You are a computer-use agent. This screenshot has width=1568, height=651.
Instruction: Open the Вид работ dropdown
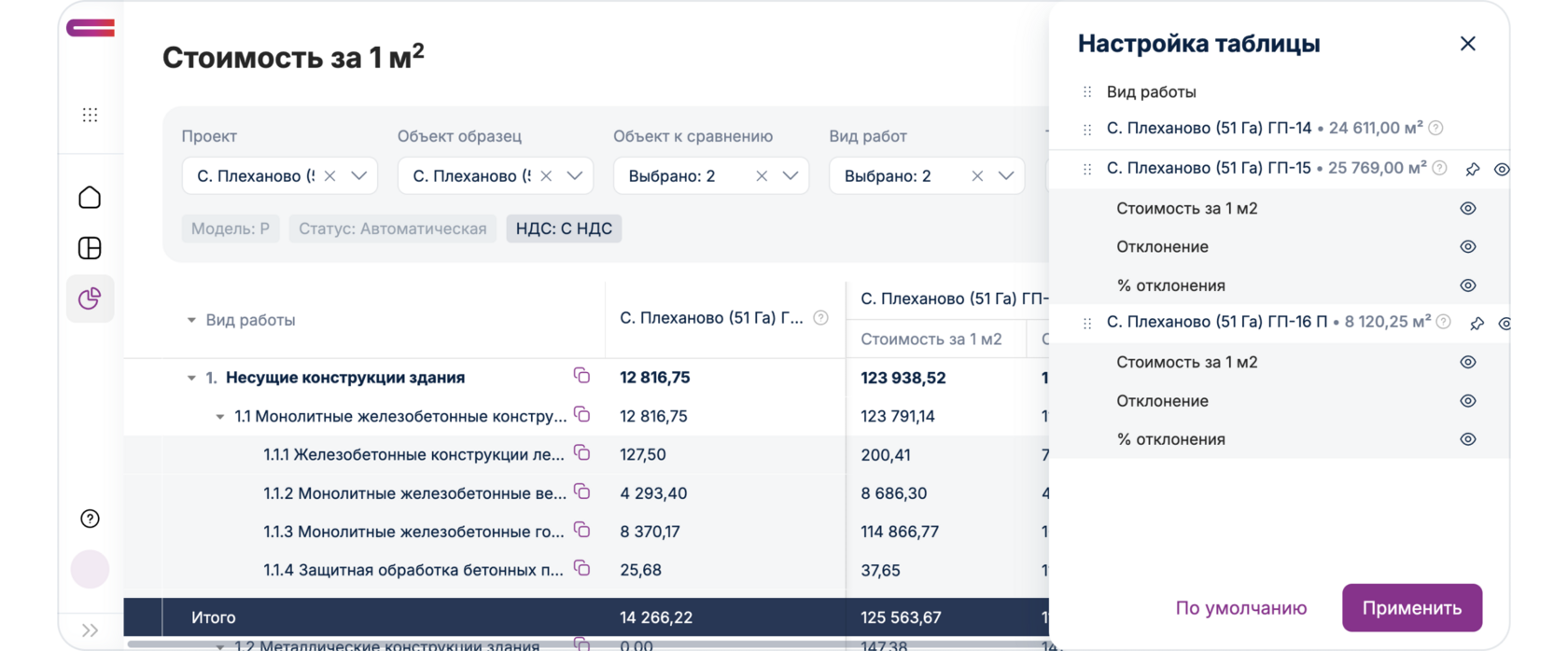(x=1006, y=175)
